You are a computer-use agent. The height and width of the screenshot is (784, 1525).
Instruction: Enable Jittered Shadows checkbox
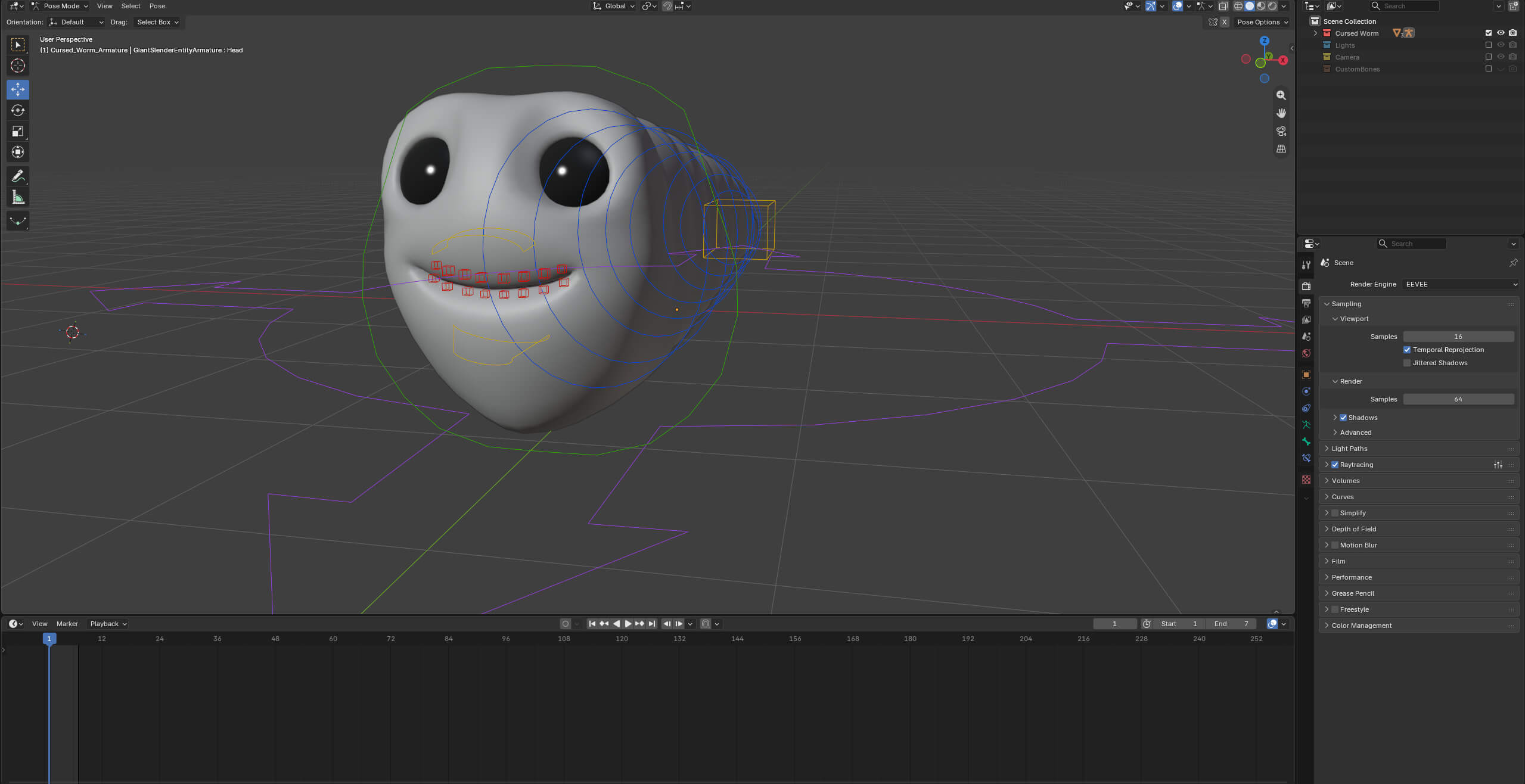point(1407,363)
